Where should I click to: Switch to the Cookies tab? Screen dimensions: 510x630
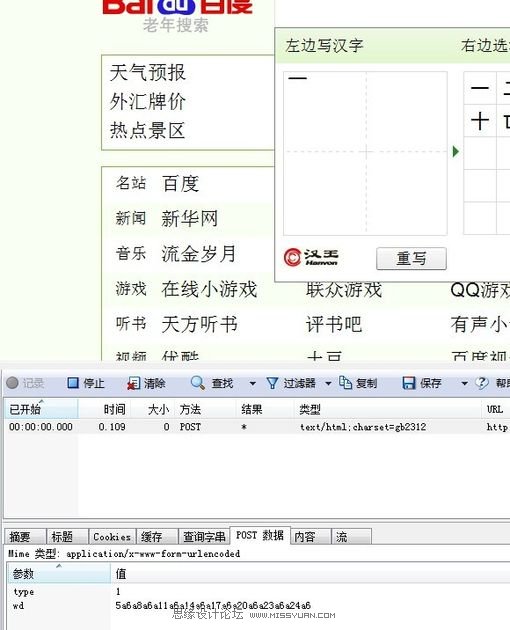112,537
